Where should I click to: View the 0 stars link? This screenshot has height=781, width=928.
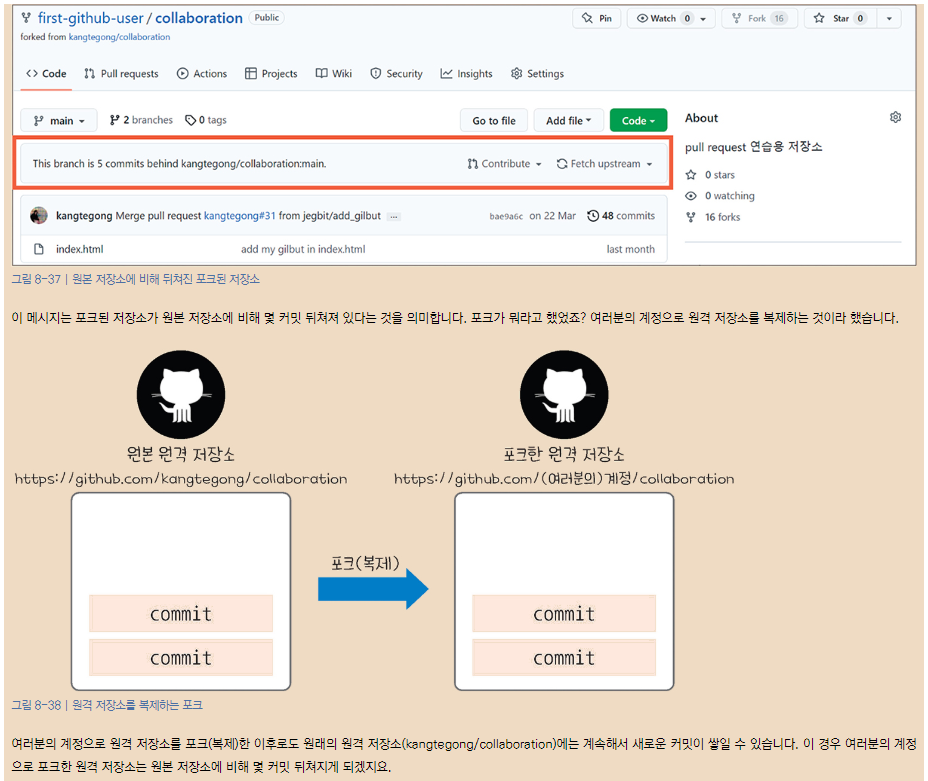click(x=720, y=175)
